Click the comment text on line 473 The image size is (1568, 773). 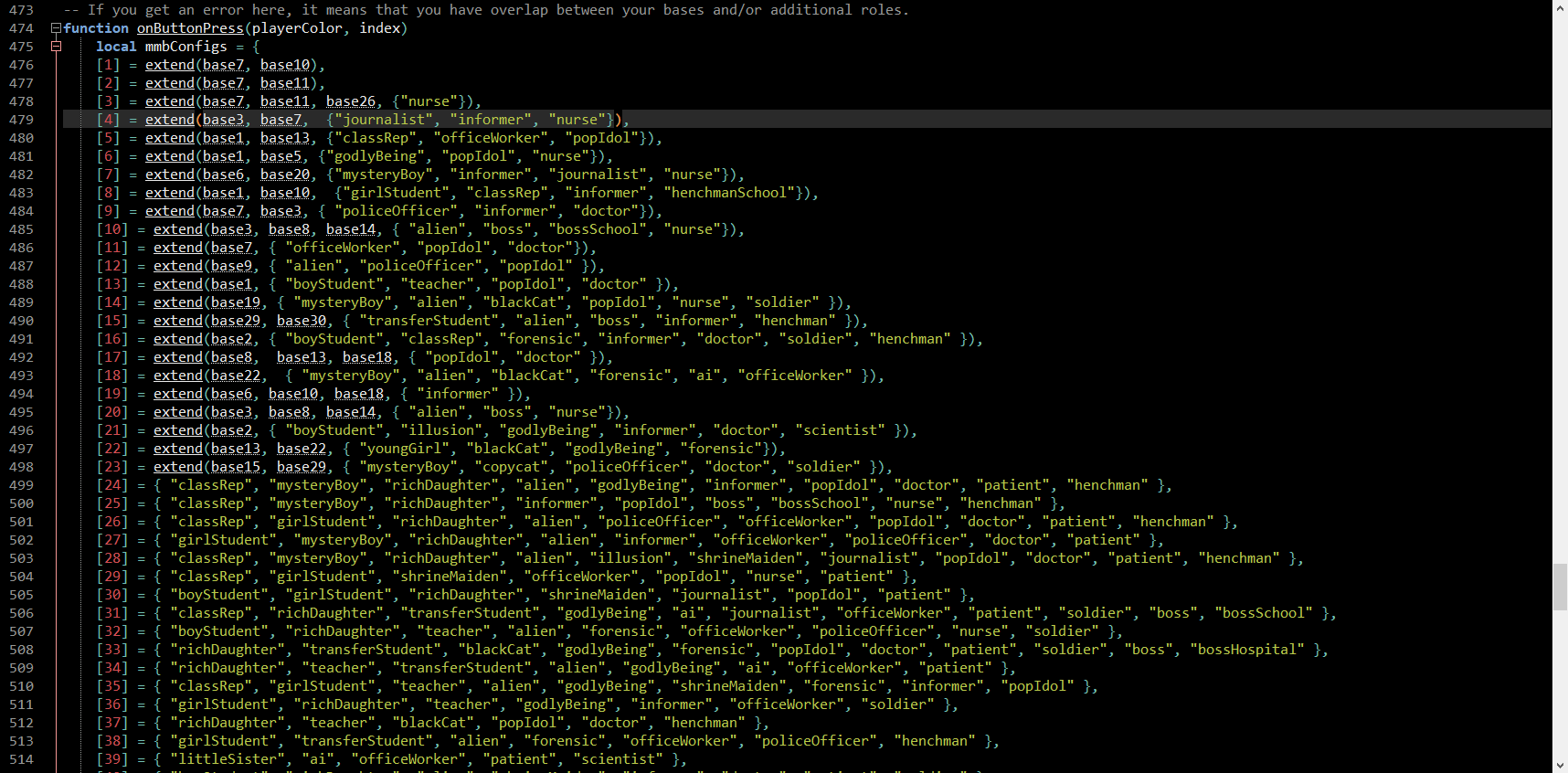pyautogui.click(x=486, y=10)
